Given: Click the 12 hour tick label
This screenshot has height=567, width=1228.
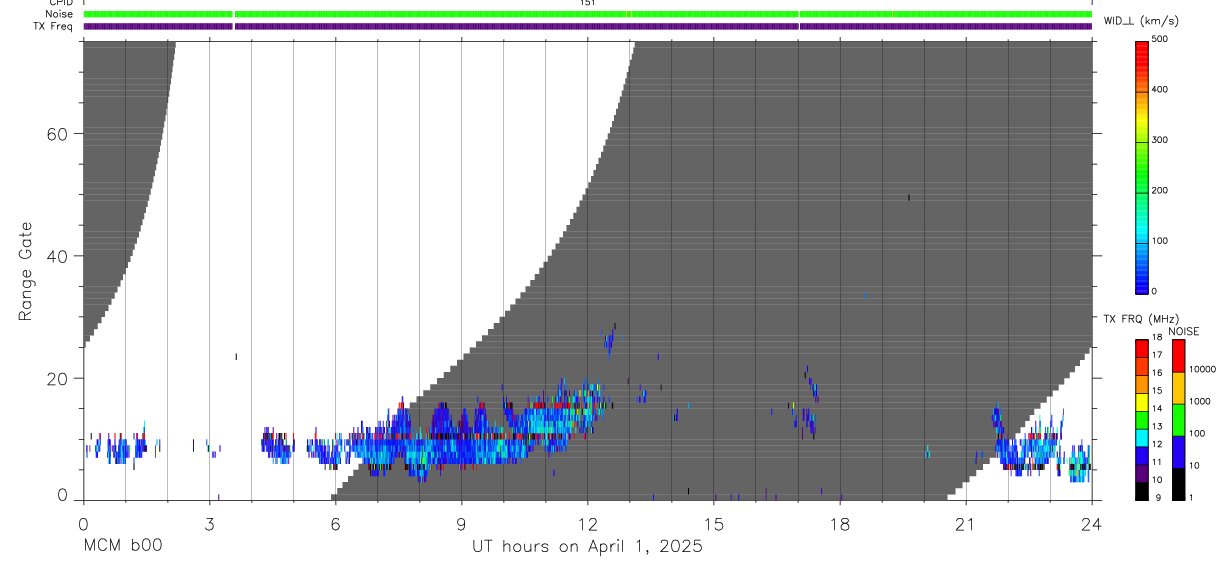Looking at the screenshot, I should [588, 524].
